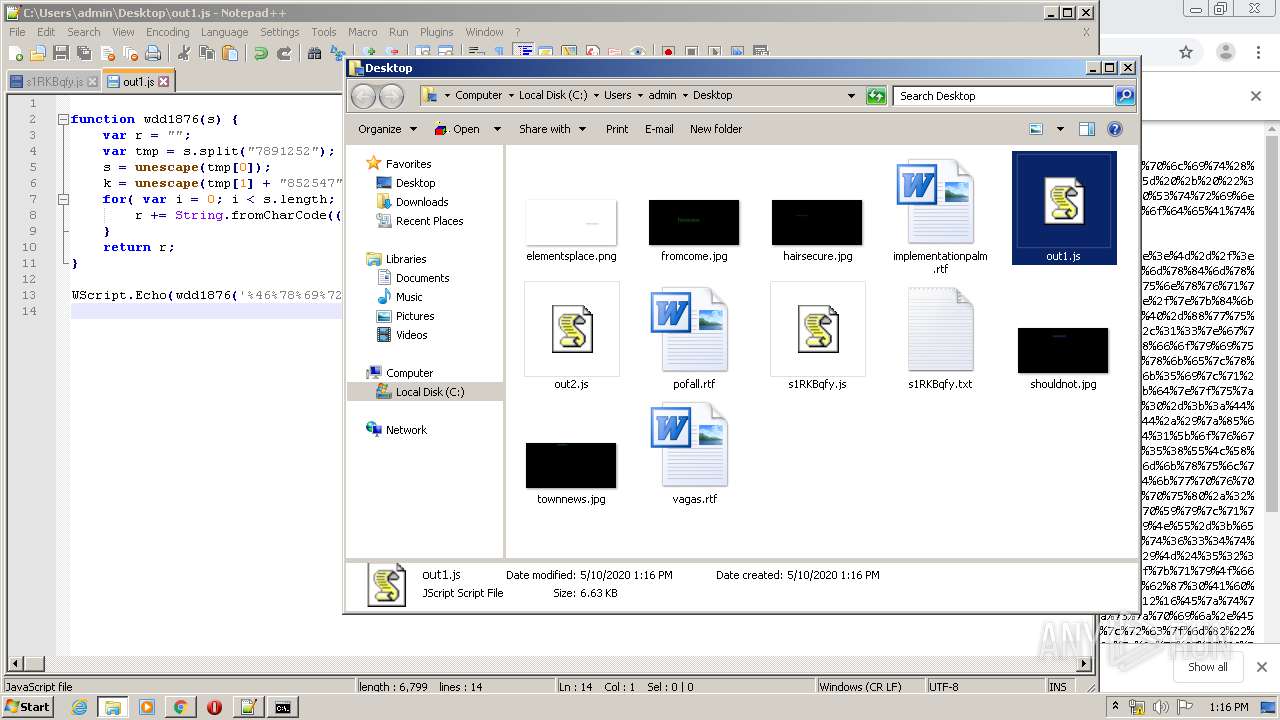
Task: Switch to the s1RKBqfy.js tab
Action: tap(53, 82)
